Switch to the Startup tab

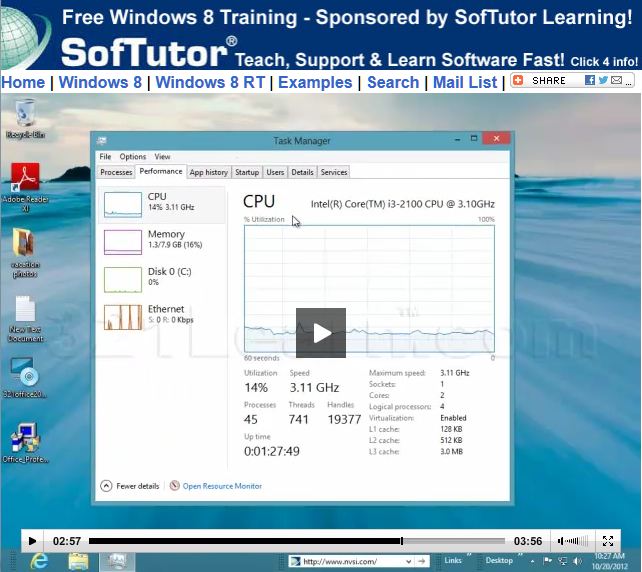tap(247, 172)
